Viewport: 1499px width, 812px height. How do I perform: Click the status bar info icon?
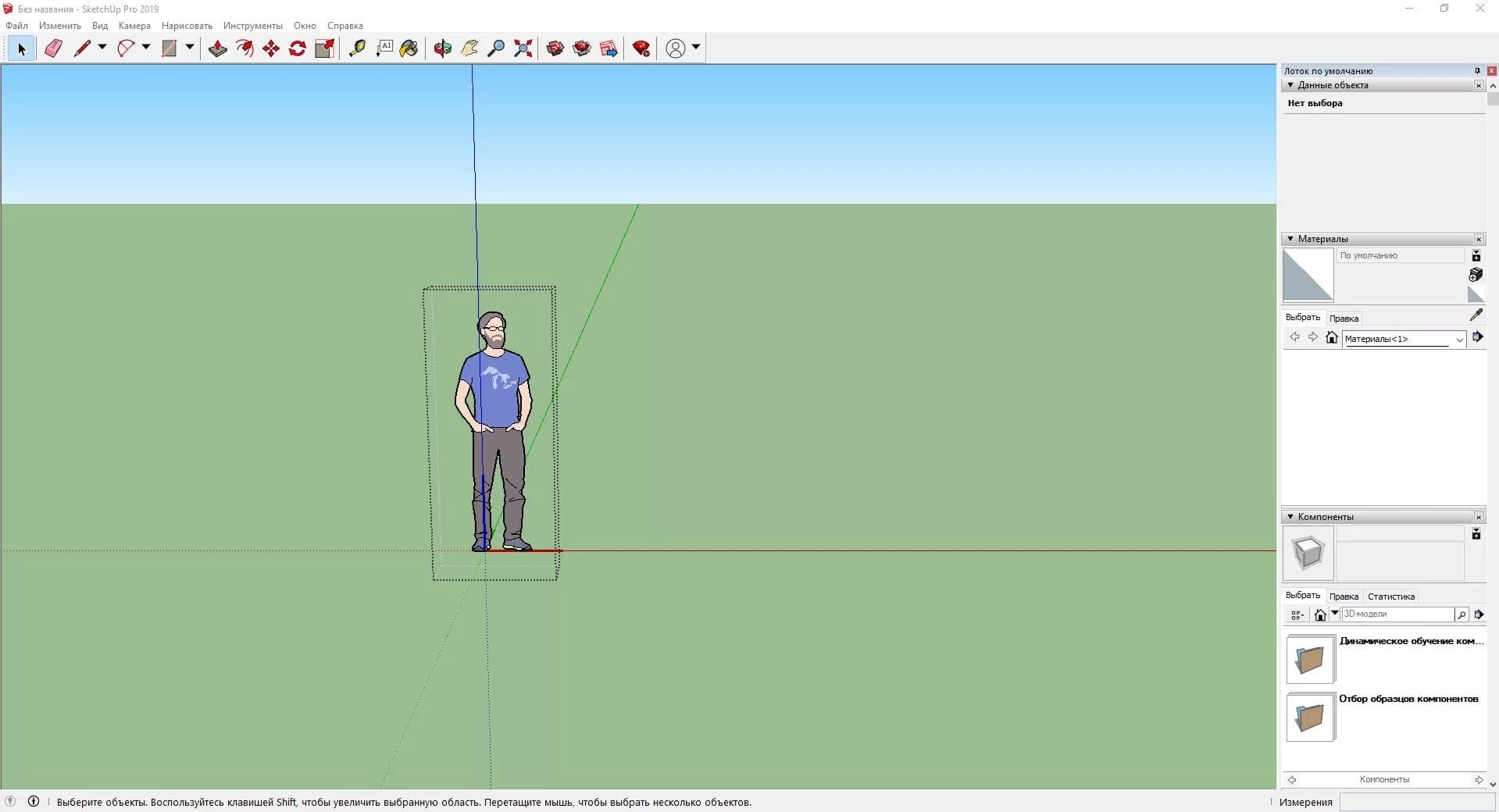[x=34, y=801]
